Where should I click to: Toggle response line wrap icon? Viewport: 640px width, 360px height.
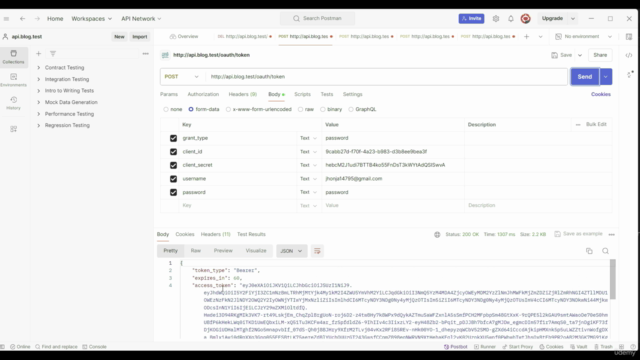(x=317, y=251)
